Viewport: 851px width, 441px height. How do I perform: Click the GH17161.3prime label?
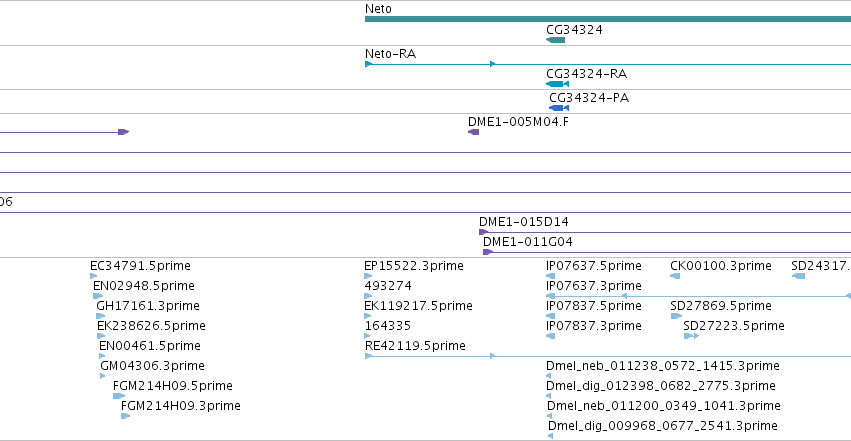coord(148,306)
